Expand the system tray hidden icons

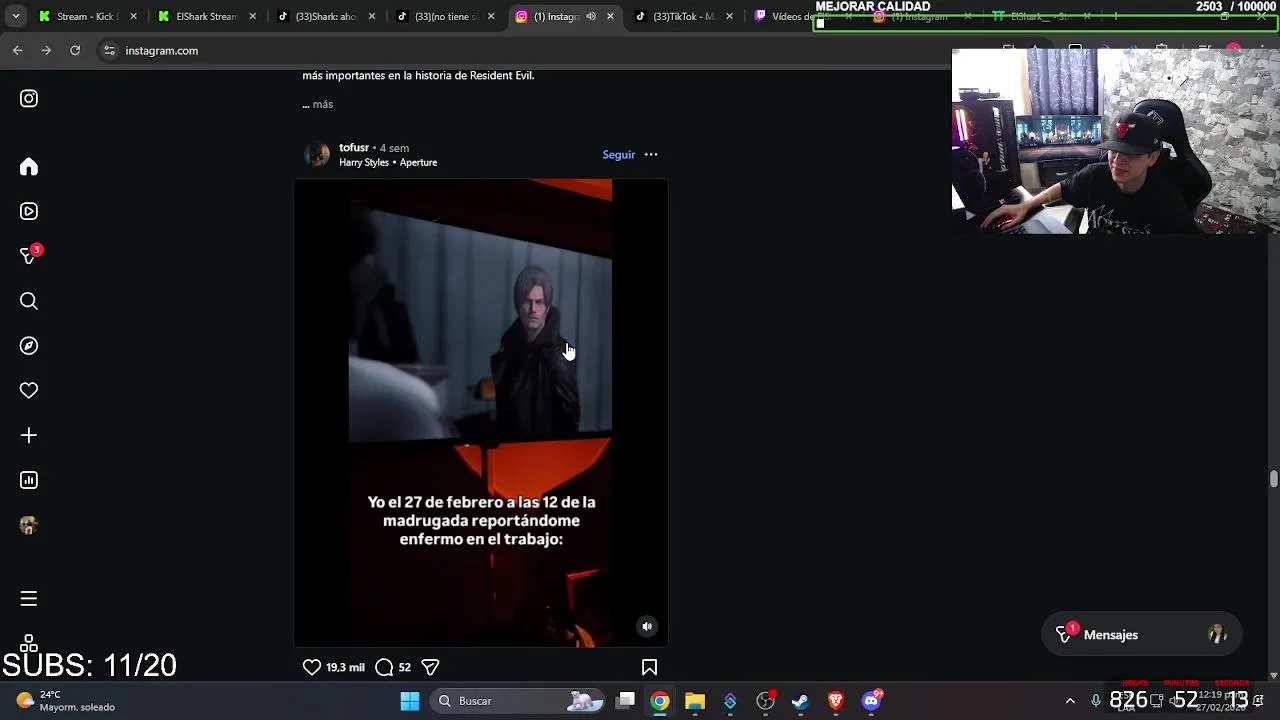tap(1070, 701)
